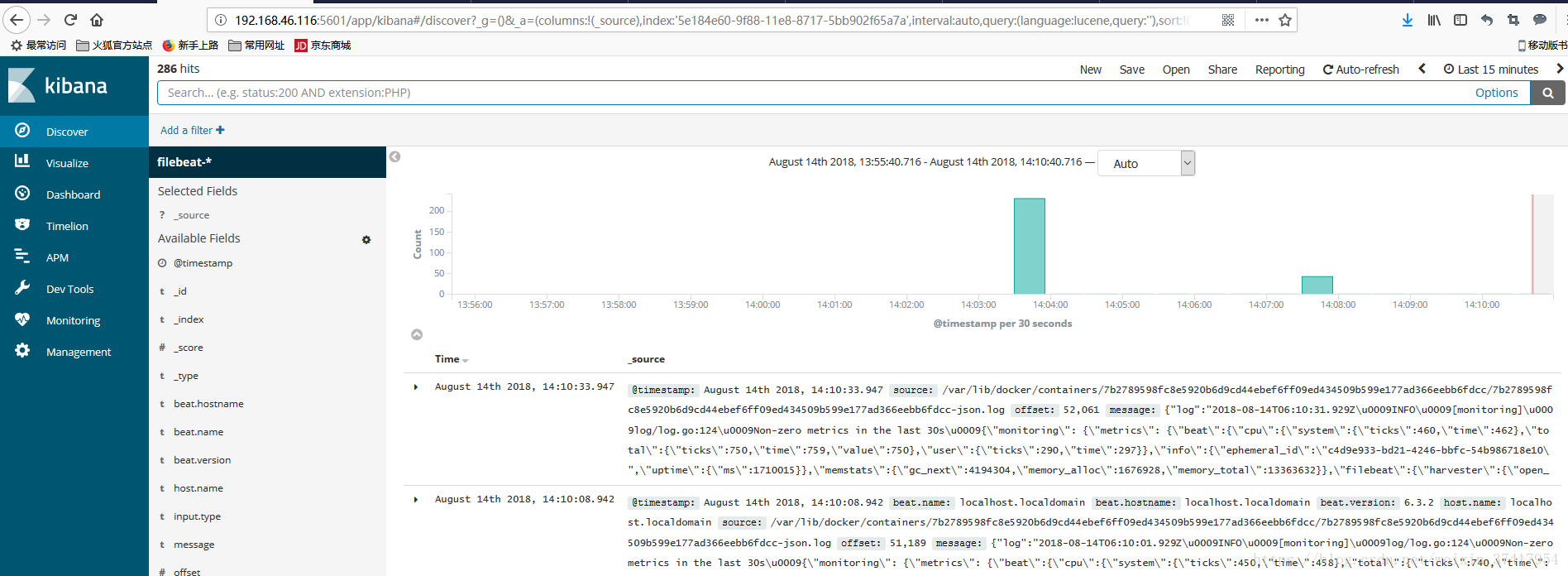Open the browser home page icon
The height and width of the screenshot is (576, 1568).
97,20
